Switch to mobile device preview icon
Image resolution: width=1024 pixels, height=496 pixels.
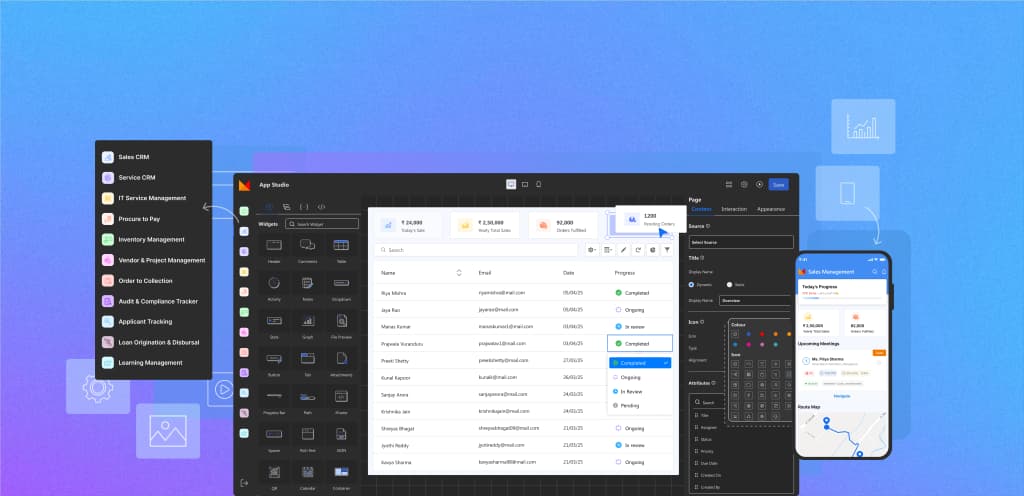(x=538, y=184)
